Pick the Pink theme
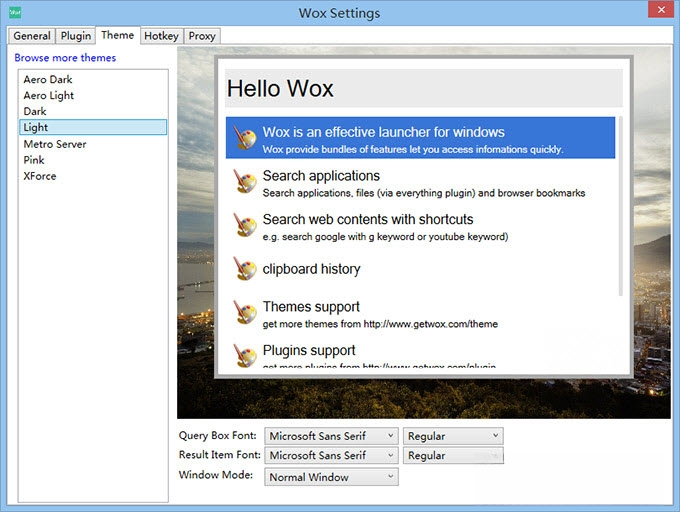The width and height of the screenshot is (680, 512). point(93,160)
